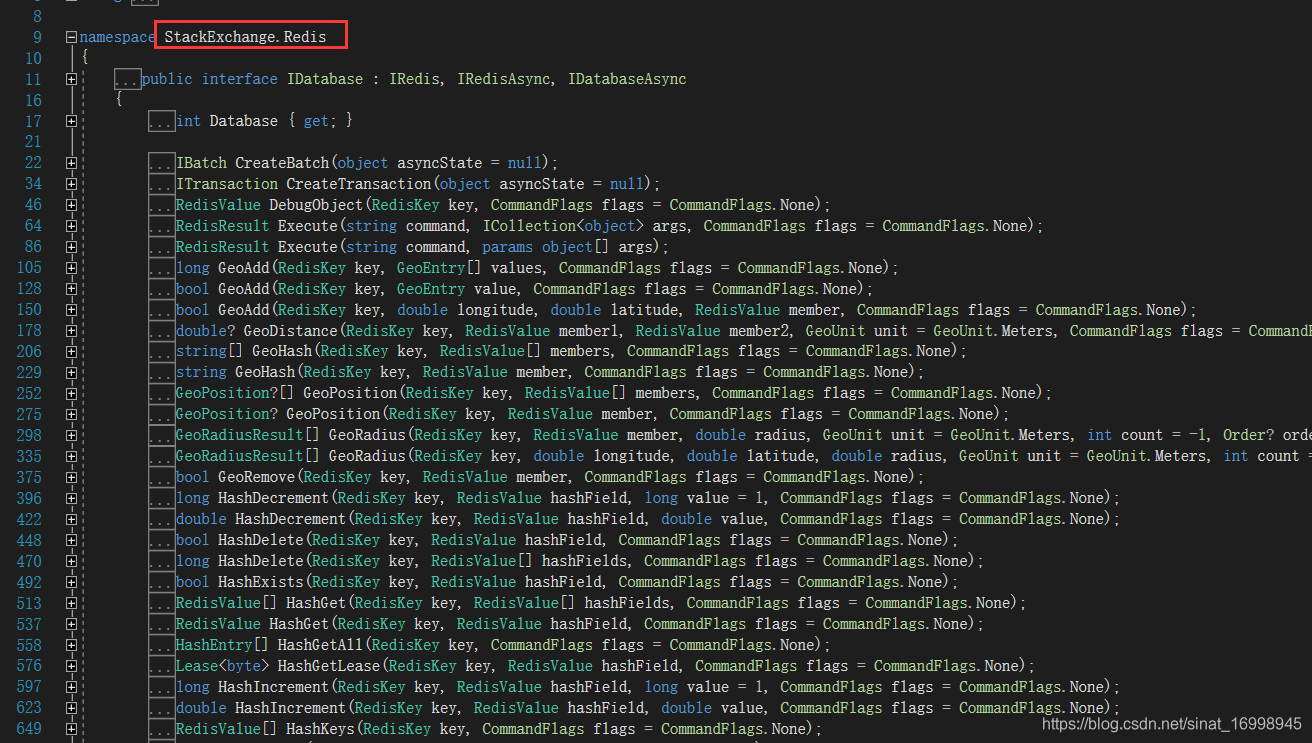1312x743 pixels.
Task: Click the ellipsis box before IDatabase declaration
Action: click(128, 78)
